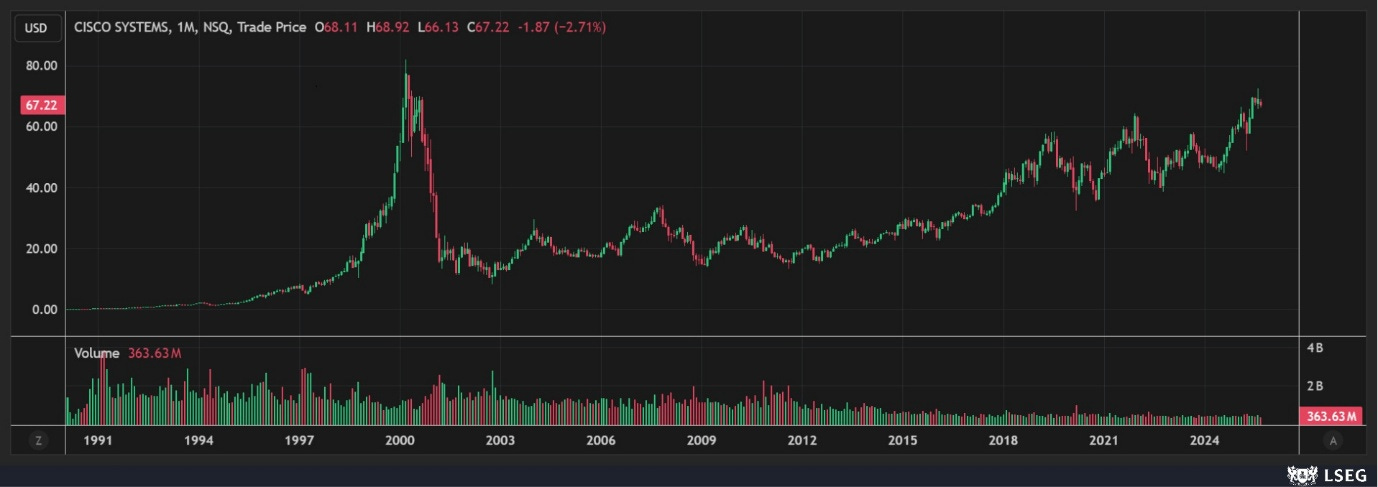Click the 60.00 price axis label

click(41, 127)
